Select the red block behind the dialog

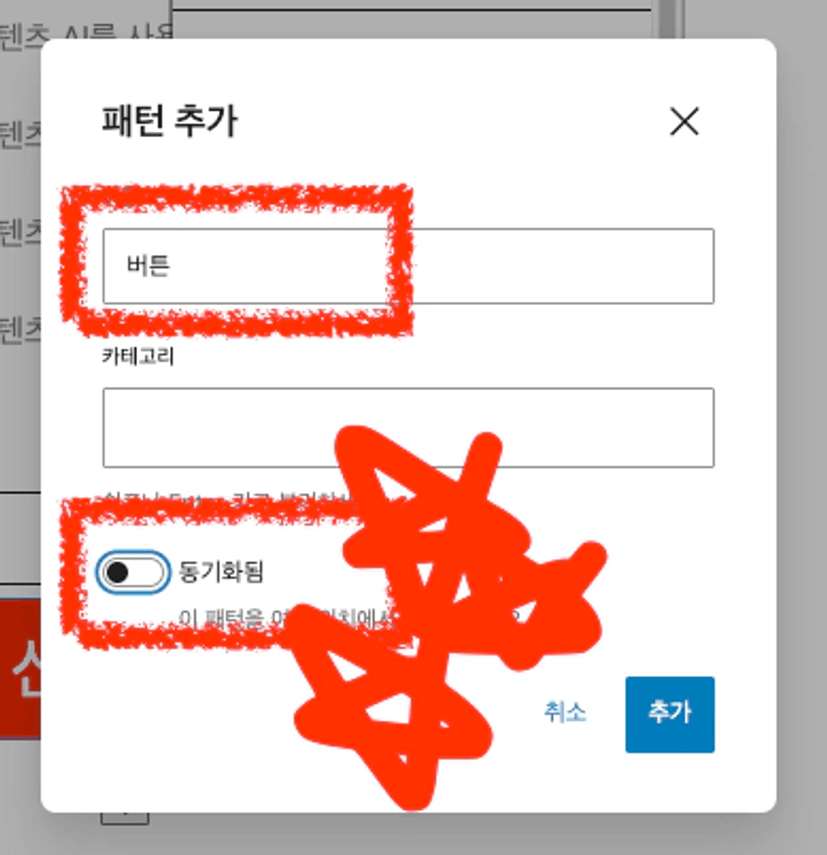pyautogui.click(x=20, y=668)
